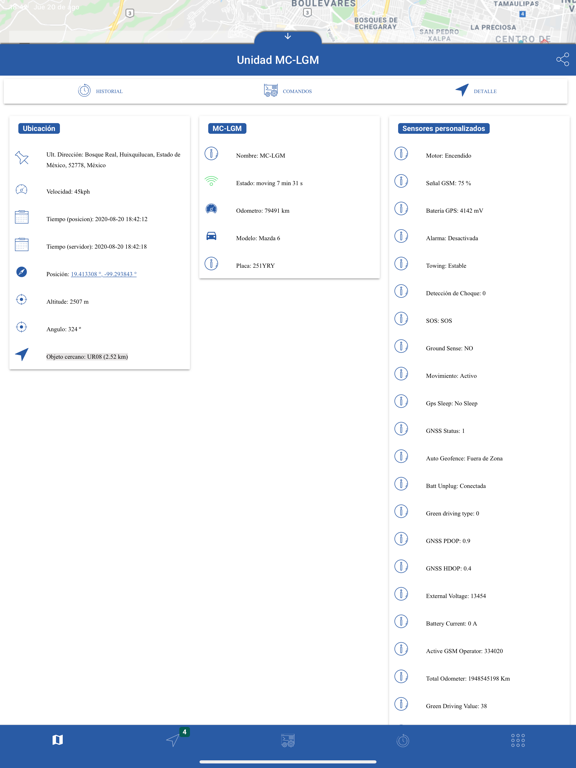Select the Ult. Dirección Bosque Real address text
Viewport: 576px width, 768px height.
[x=113, y=160]
